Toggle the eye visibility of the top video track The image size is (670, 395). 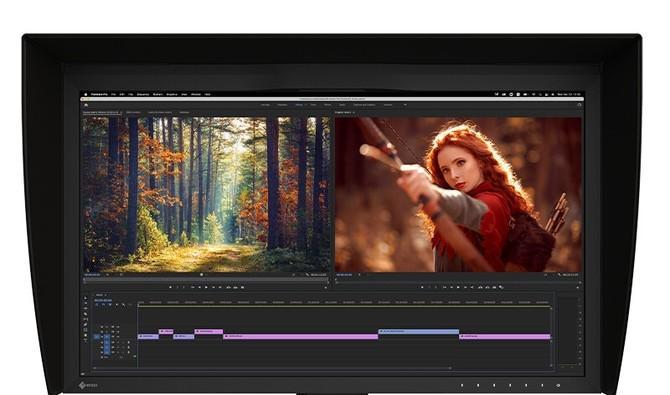(118, 327)
